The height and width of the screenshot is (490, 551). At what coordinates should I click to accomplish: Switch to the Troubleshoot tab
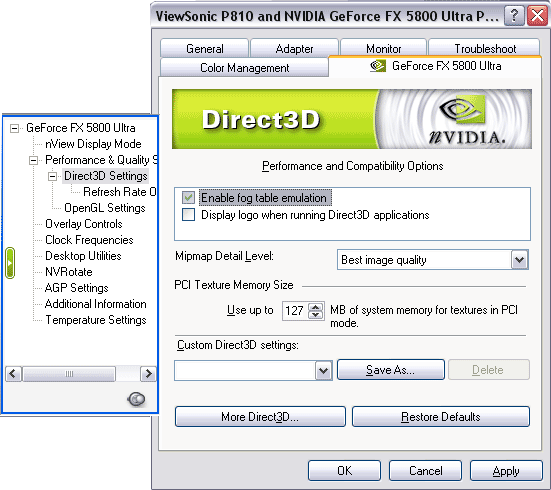pyautogui.click(x=485, y=49)
